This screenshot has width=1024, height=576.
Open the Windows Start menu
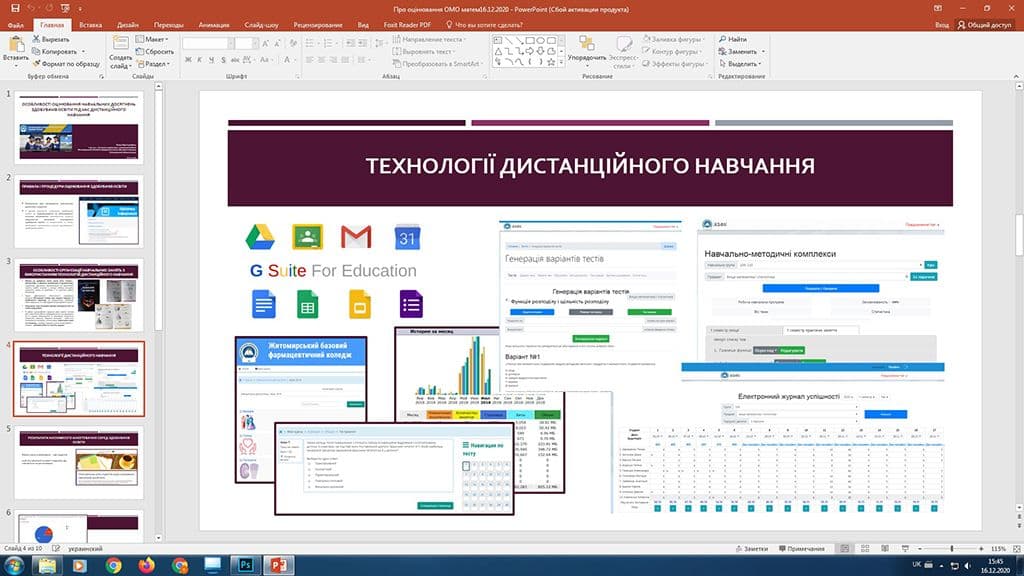14,565
